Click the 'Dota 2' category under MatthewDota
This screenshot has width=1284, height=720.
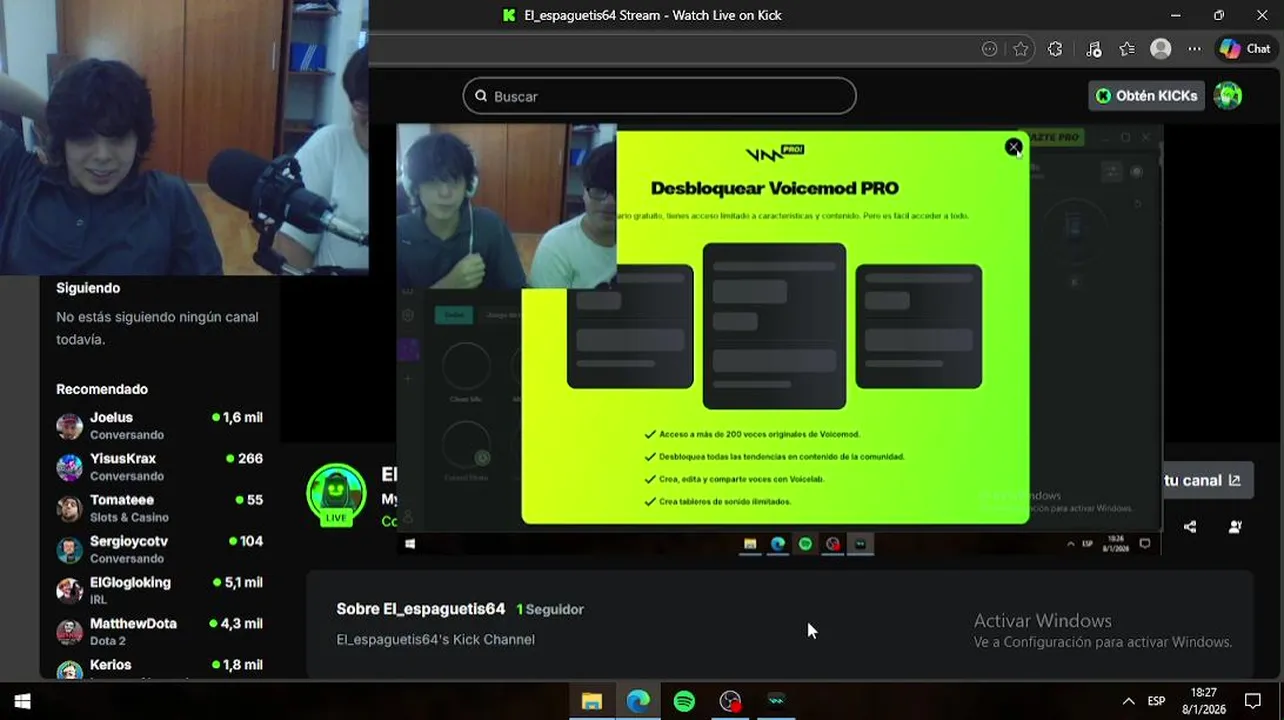(x=108, y=641)
